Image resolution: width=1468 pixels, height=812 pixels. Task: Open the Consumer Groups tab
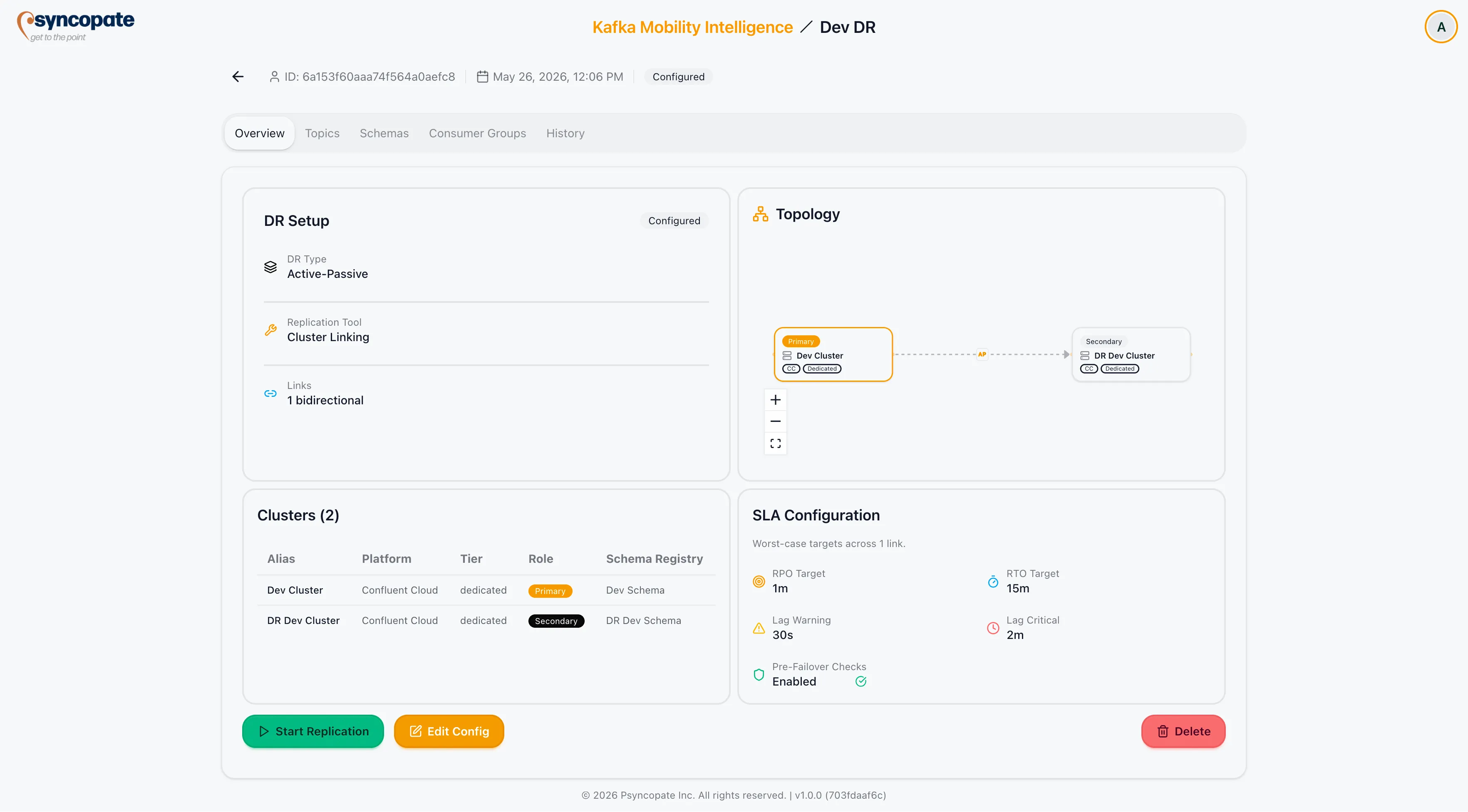coord(478,134)
